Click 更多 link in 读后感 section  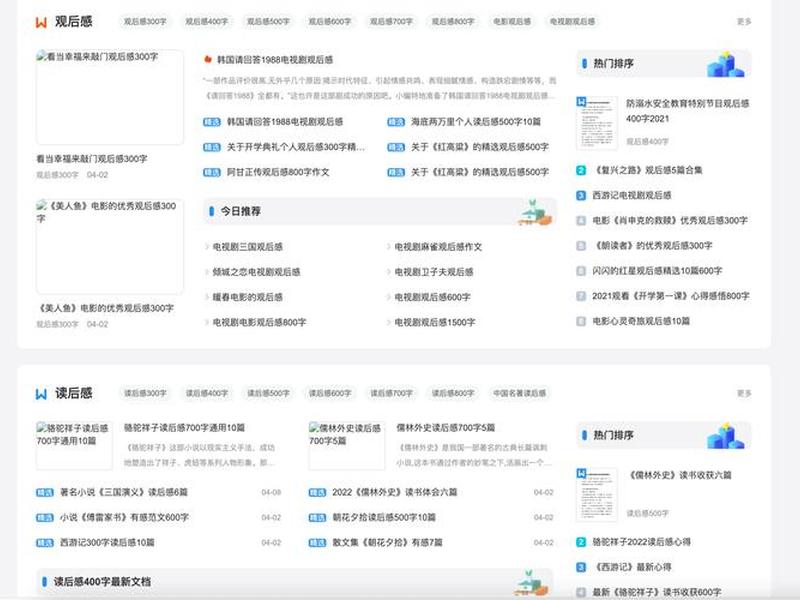tap(744, 393)
